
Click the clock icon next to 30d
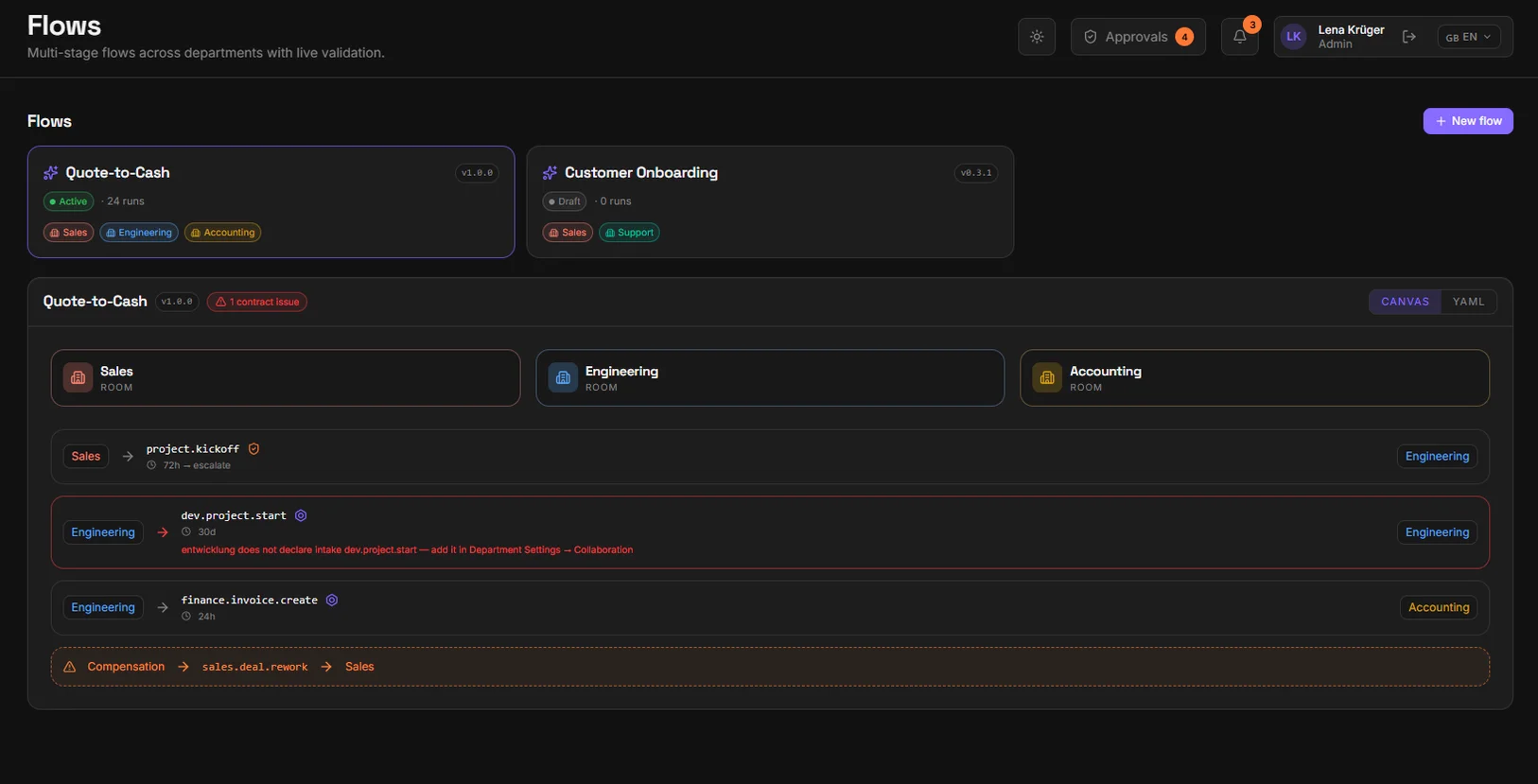pos(186,531)
